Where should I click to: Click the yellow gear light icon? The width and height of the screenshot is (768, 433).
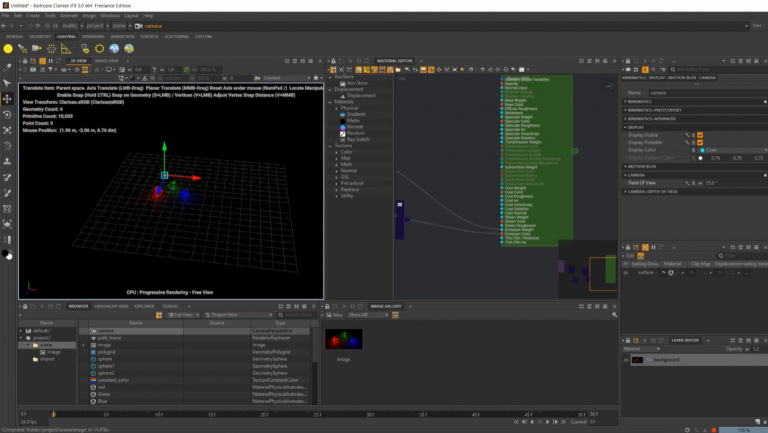coord(99,48)
